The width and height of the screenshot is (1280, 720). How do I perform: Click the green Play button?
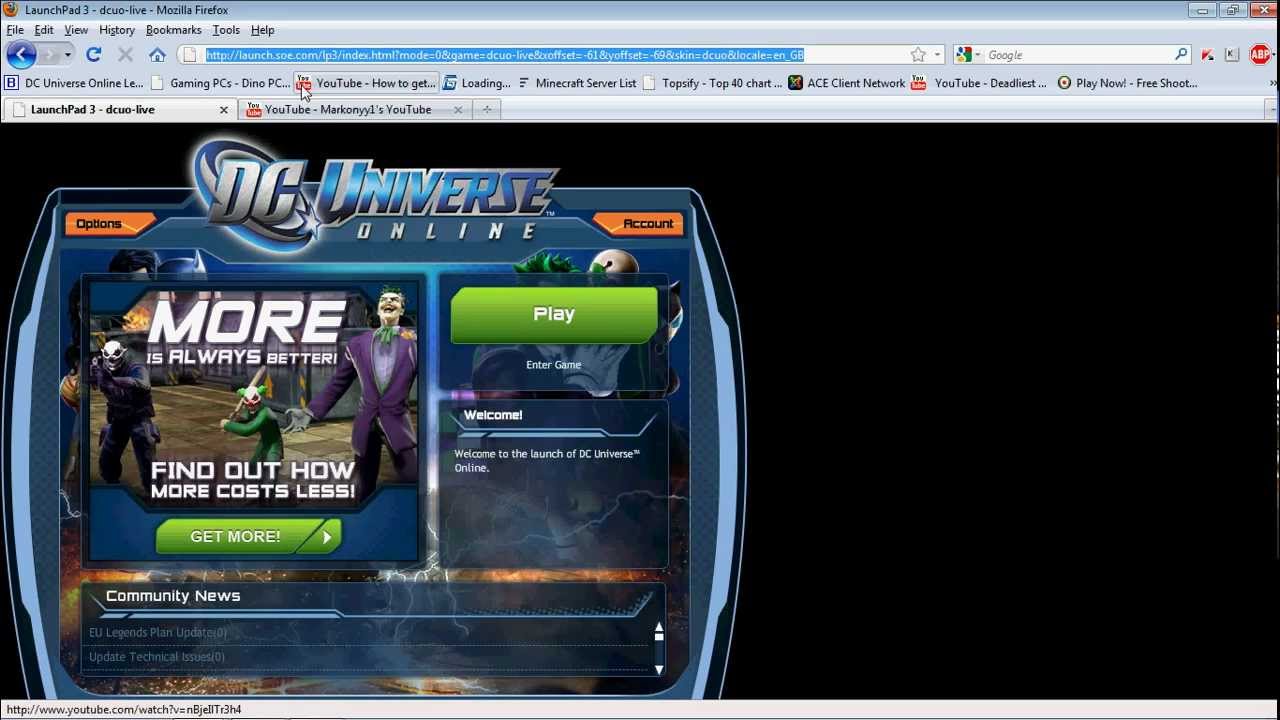[x=554, y=315]
